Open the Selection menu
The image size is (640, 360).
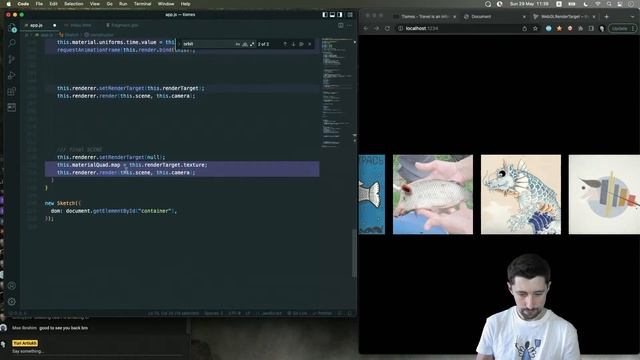(73, 4)
